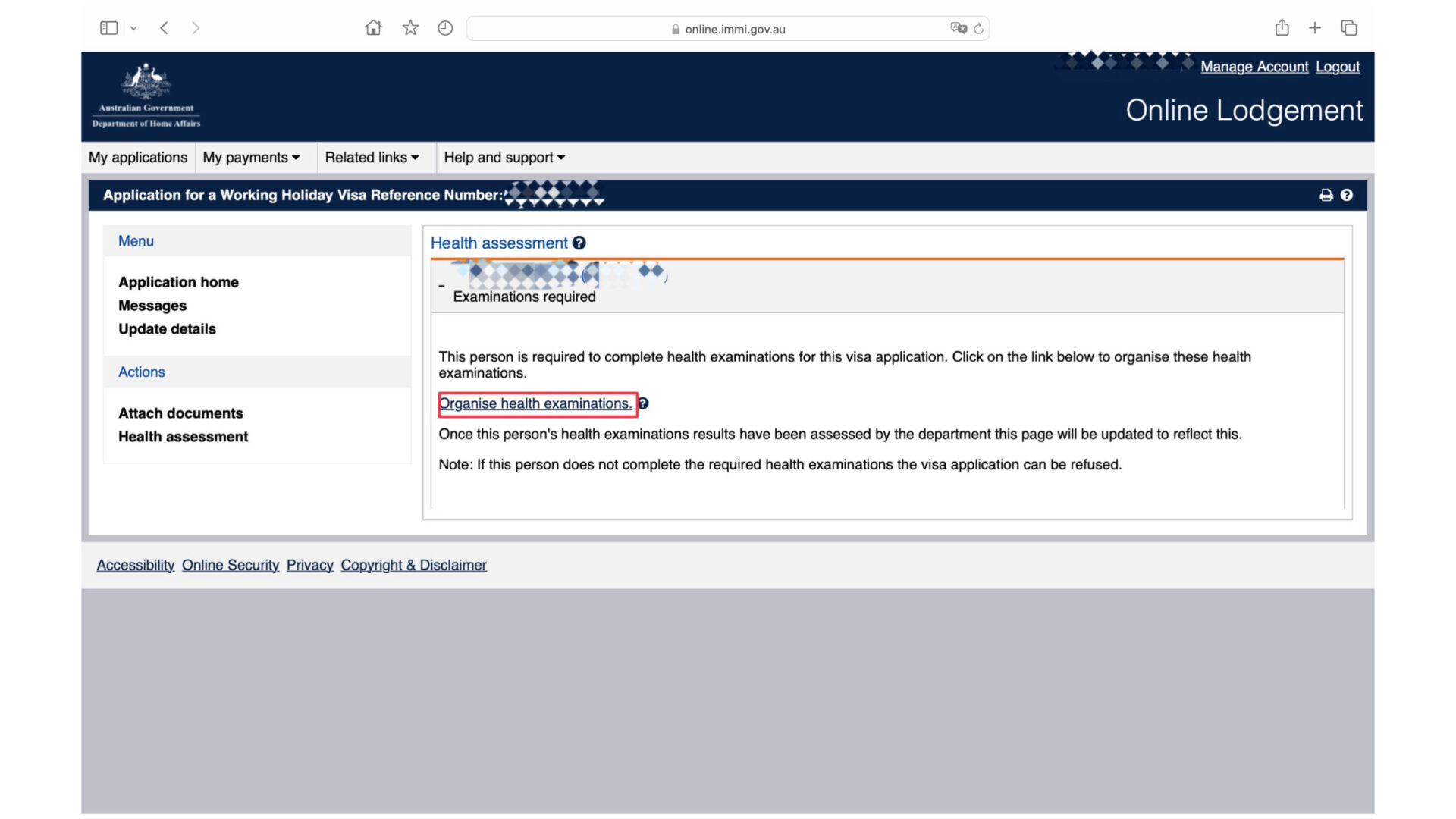Click the browser home icon
This screenshot has height=819, width=1456.
(373, 28)
